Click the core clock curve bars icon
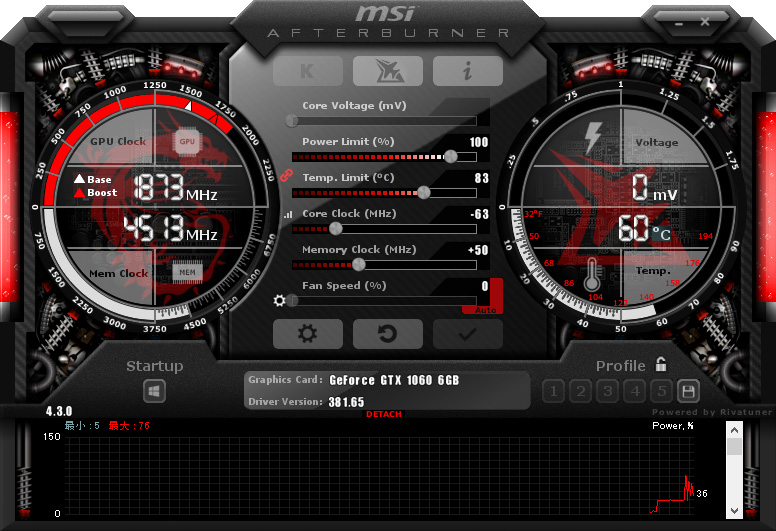 tap(288, 214)
